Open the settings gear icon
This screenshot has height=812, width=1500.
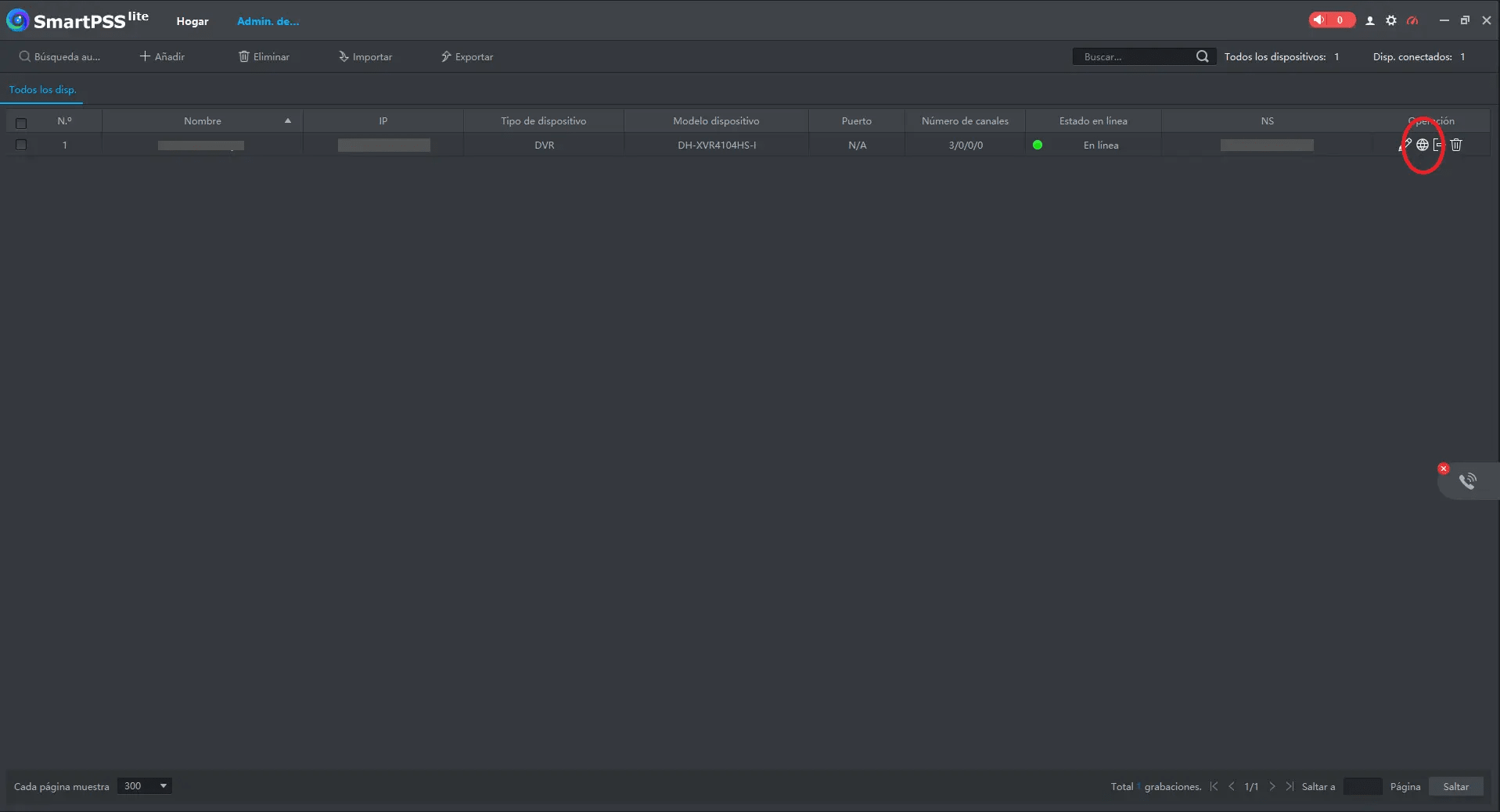1391,21
